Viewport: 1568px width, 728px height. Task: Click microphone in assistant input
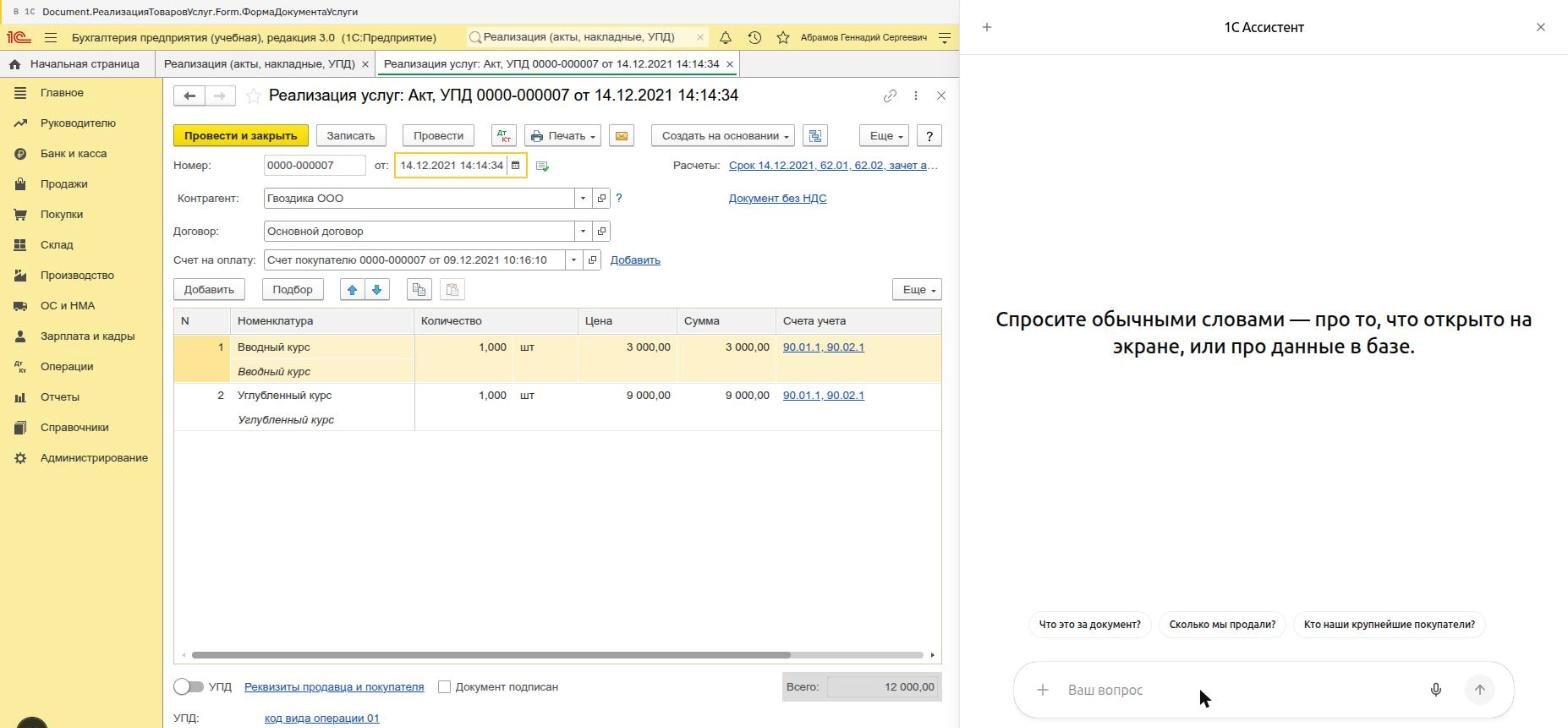pyautogui.click(x=1436, y=690)
